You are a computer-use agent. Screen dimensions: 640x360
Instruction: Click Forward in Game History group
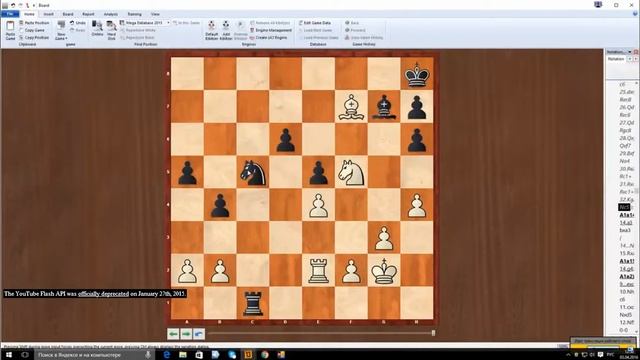click(x=355, y=30)
